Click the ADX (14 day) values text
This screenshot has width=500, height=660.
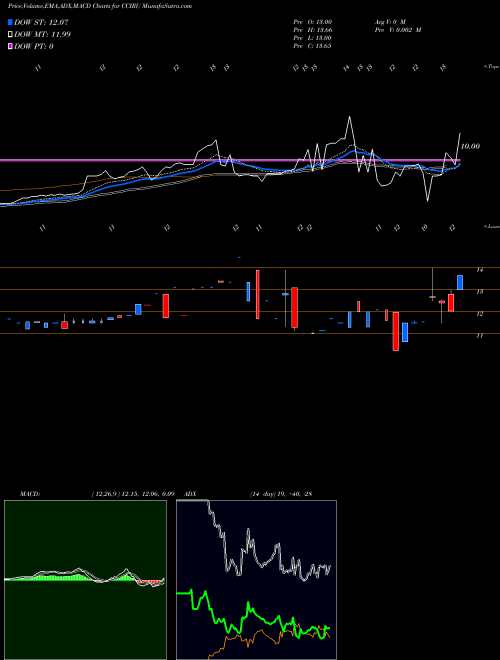click(281, 493)
